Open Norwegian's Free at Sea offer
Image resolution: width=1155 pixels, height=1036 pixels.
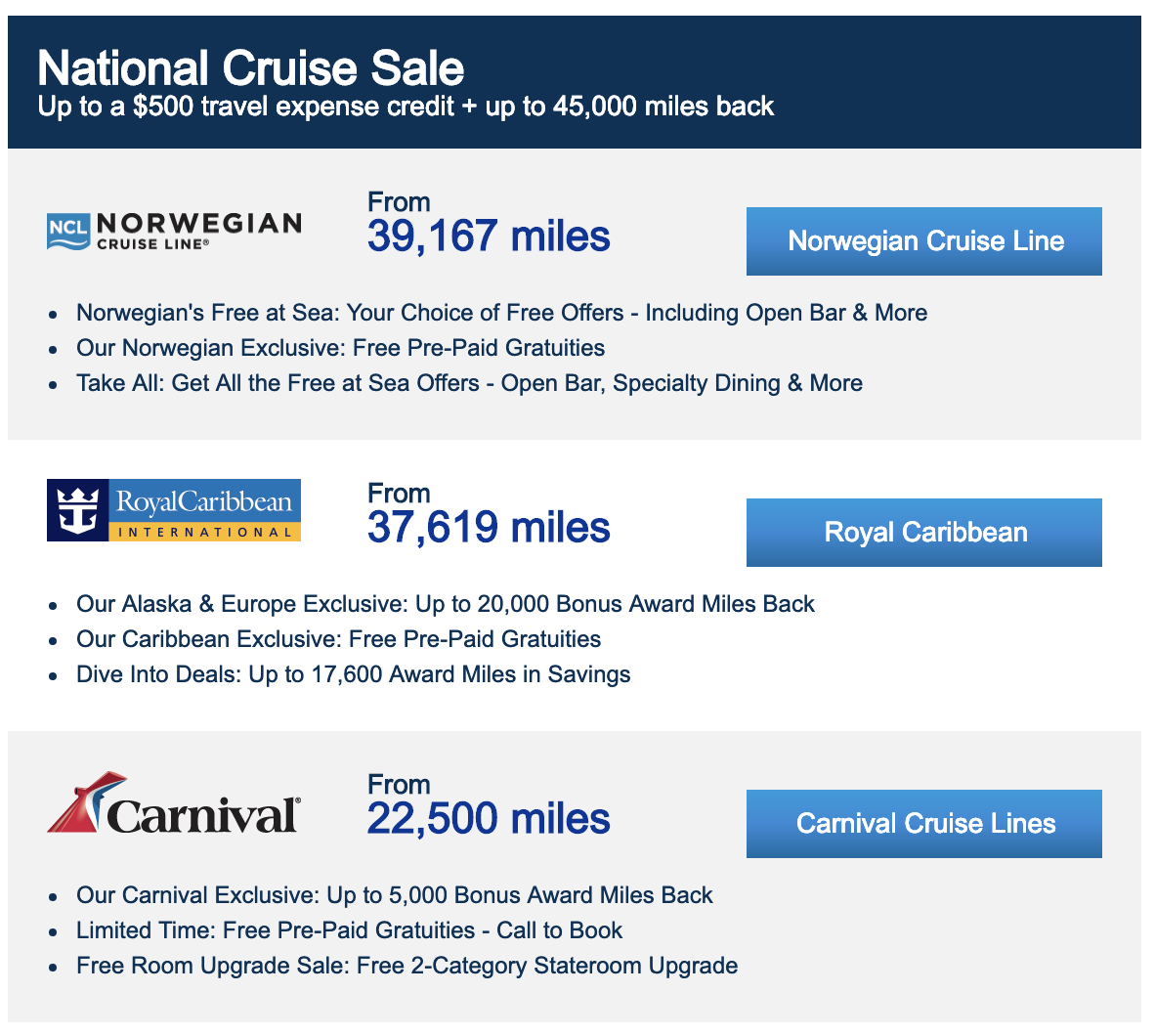coord(501,313)
